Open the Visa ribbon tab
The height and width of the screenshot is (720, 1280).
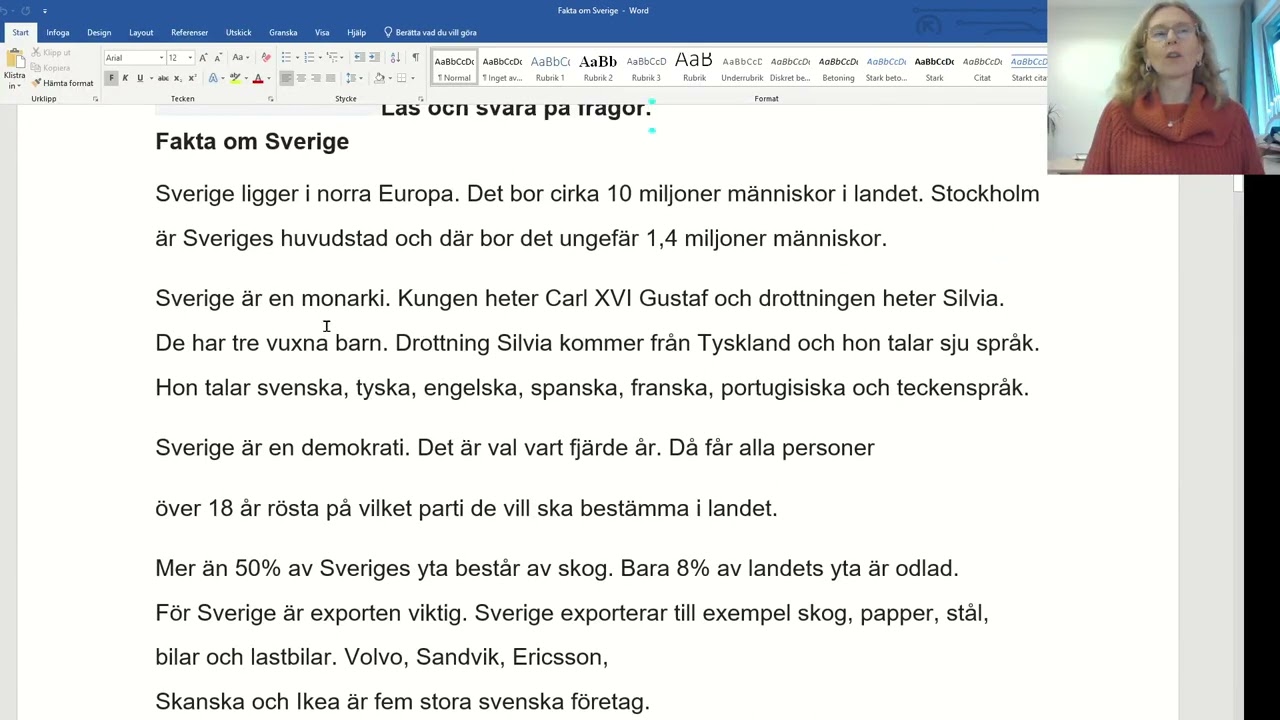[322, 32]
